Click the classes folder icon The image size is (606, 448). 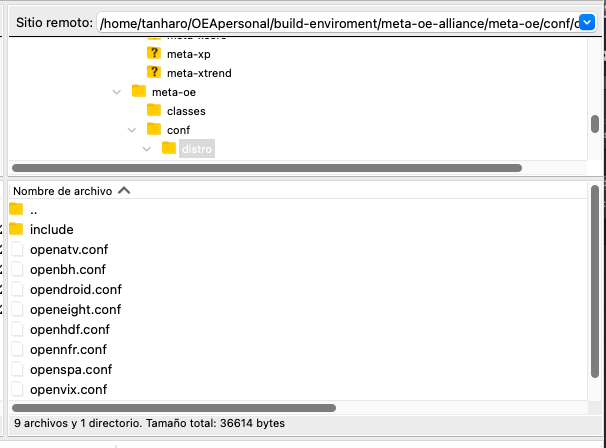click(154, 110)
